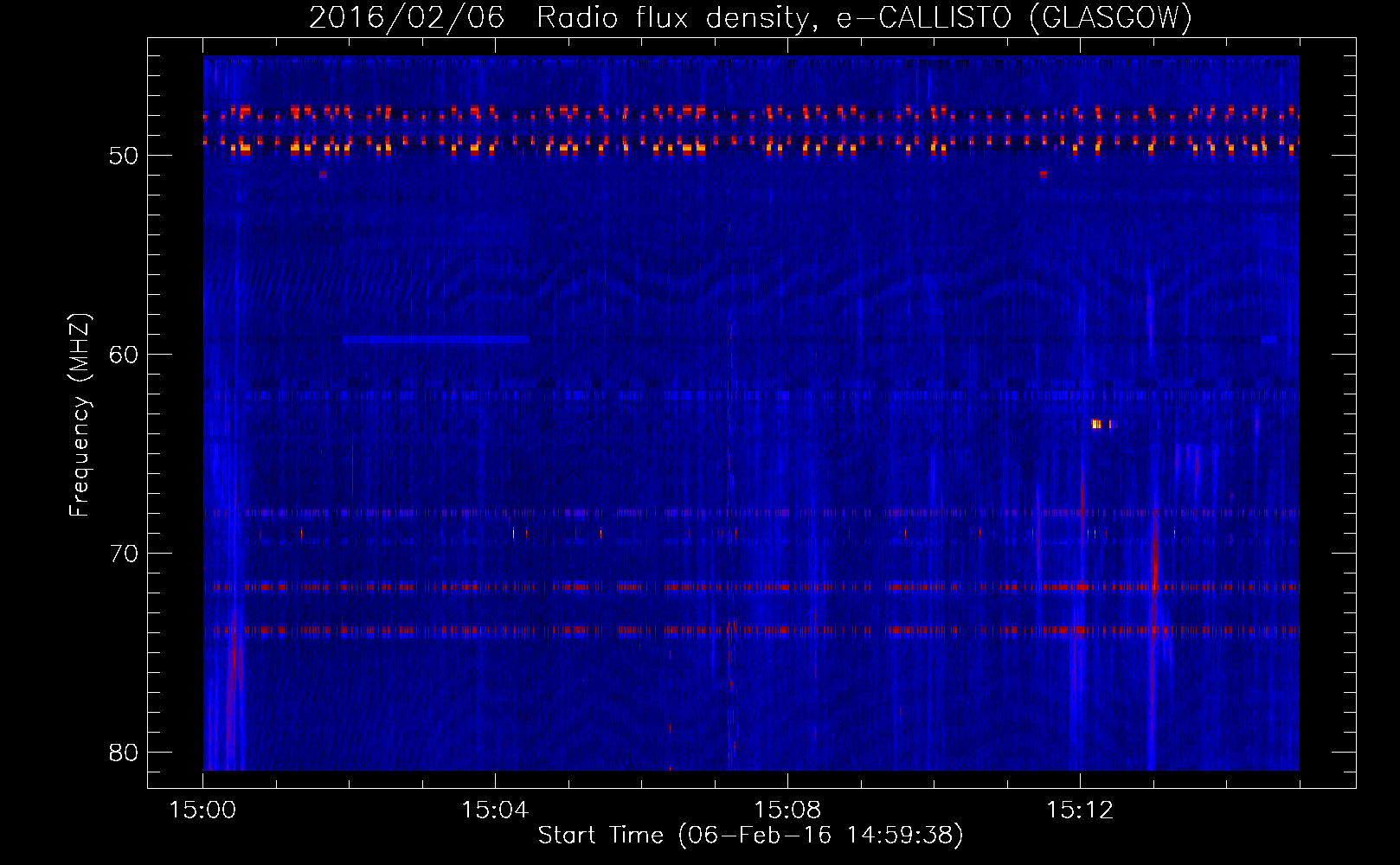
Task: Click the bright yellow spot near 63 MHz
Action: 1097,424
